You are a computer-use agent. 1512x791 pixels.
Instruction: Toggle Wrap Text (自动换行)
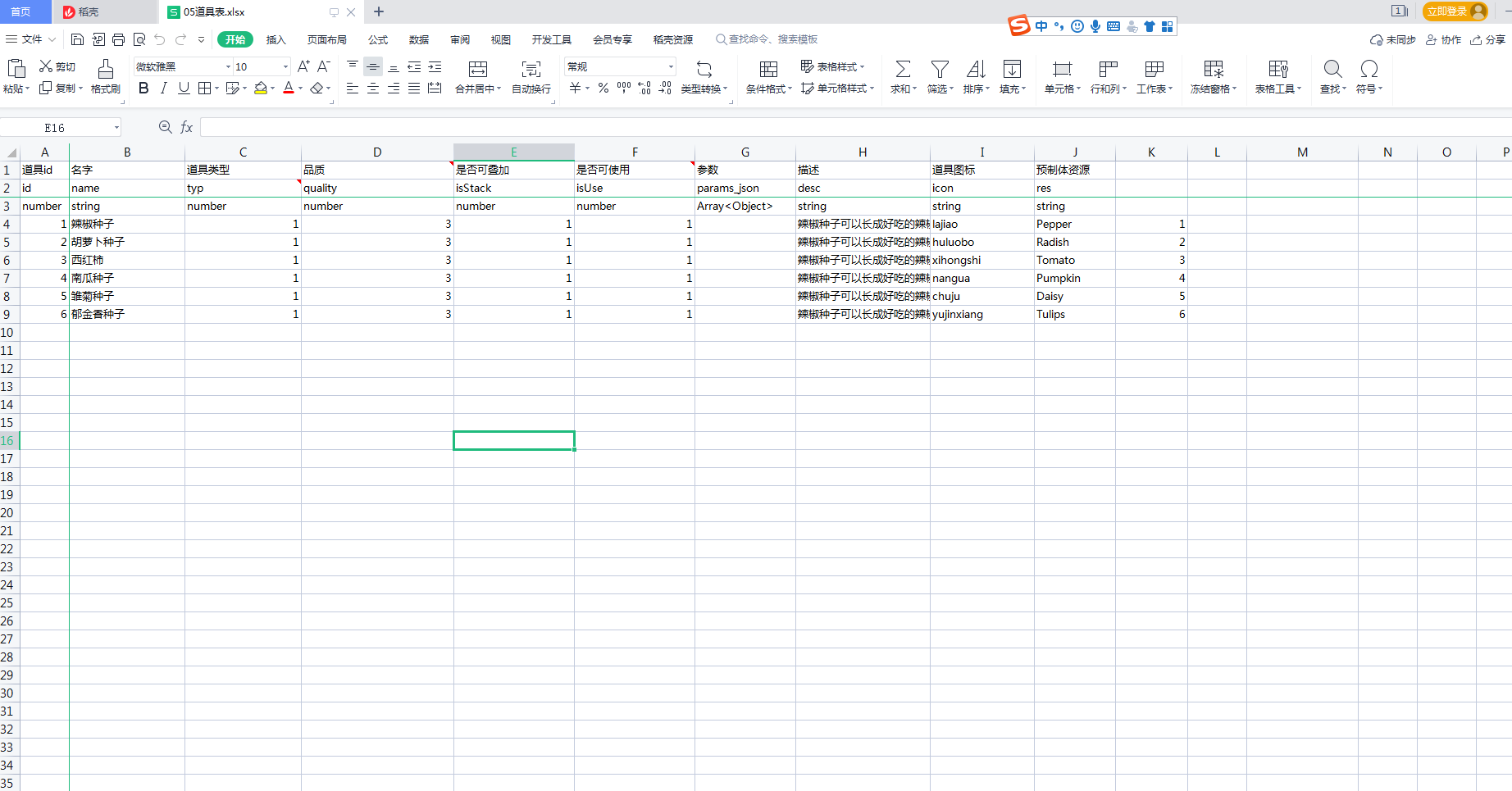click(531, 76)
